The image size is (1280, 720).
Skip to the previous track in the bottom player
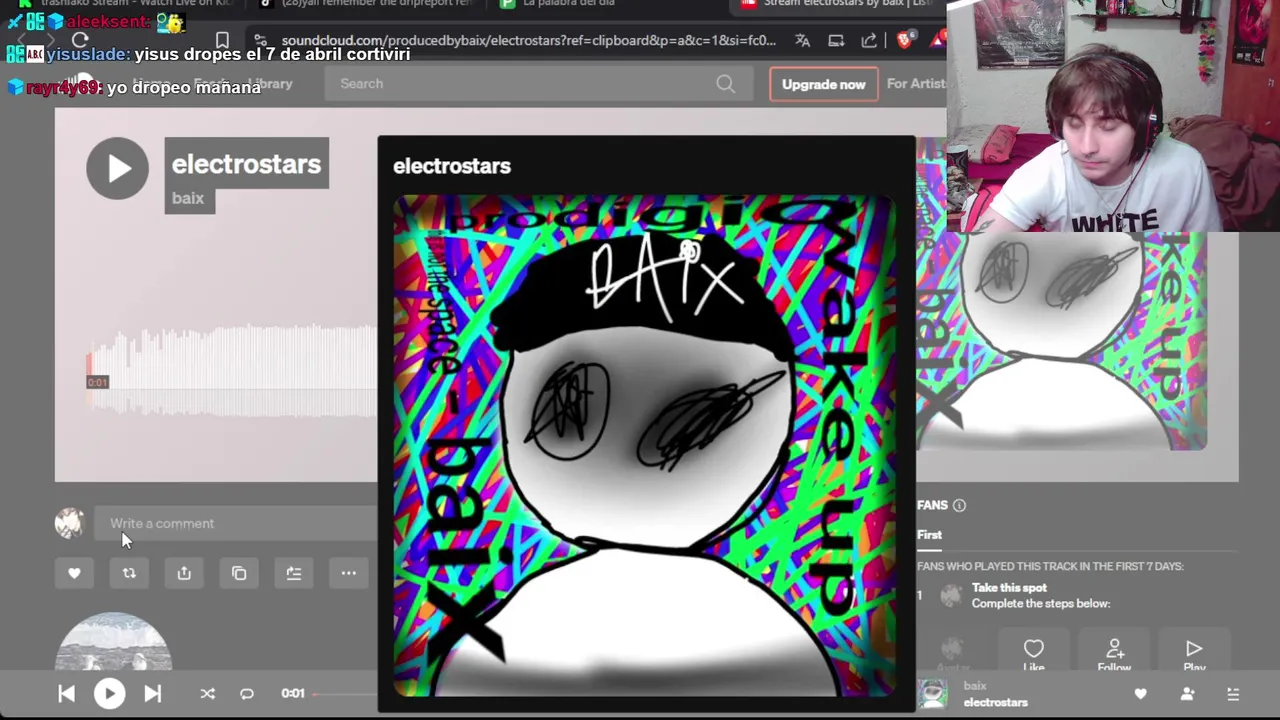pyautogui.click(x=66, y=693)
